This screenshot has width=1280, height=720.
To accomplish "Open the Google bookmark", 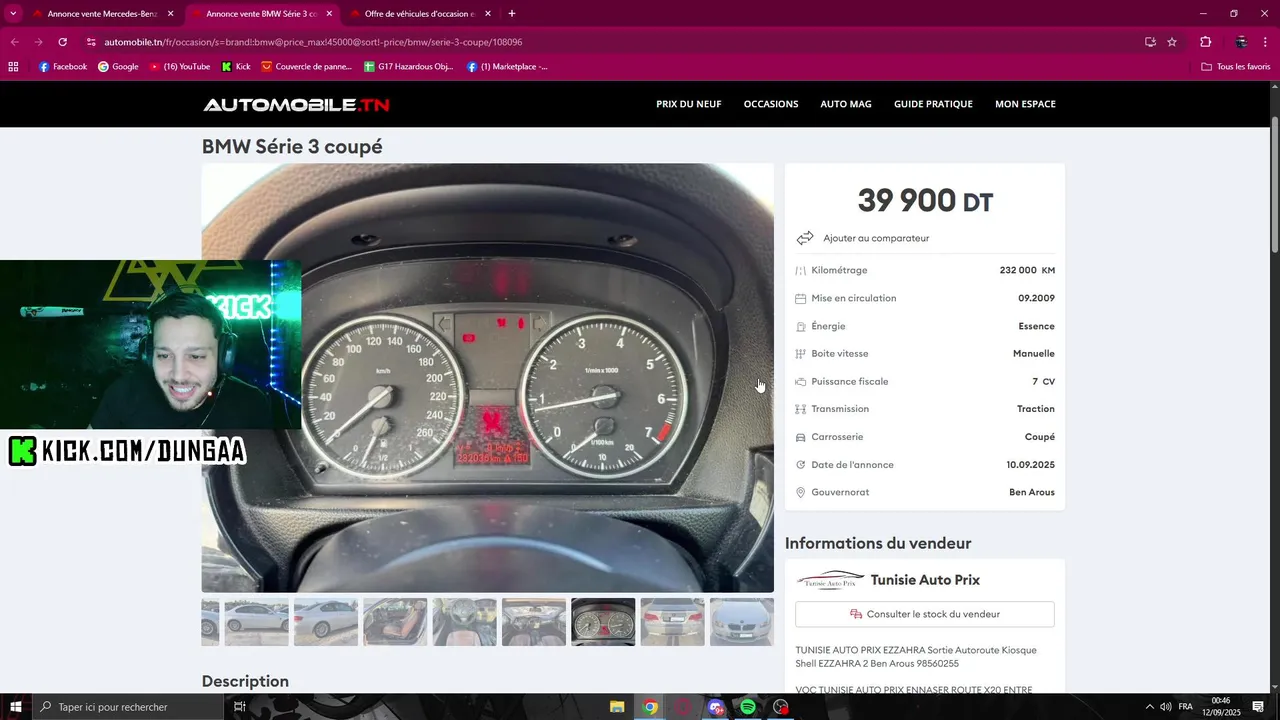I will tap(118, 67).
